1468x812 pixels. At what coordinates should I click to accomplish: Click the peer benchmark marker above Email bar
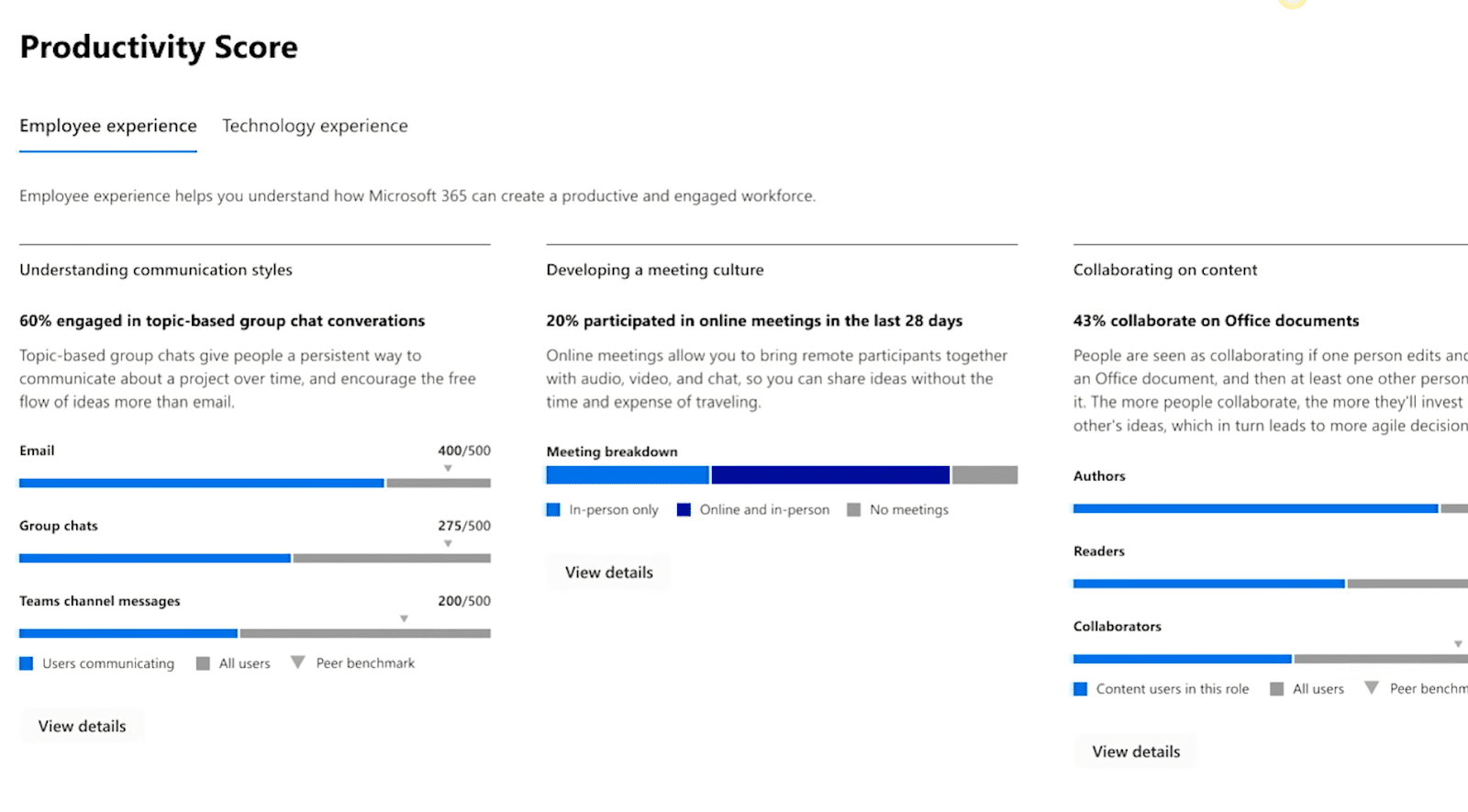448,469
